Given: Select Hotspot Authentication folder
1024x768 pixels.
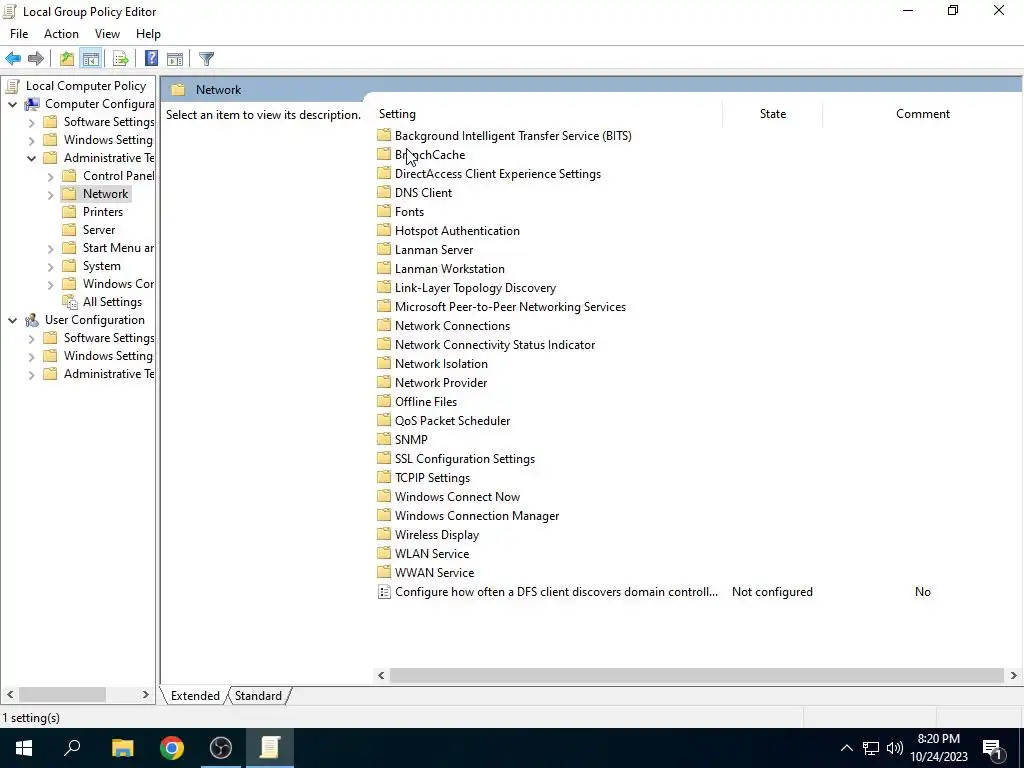Looking at the screenshot, I should [x=457, y=231].
